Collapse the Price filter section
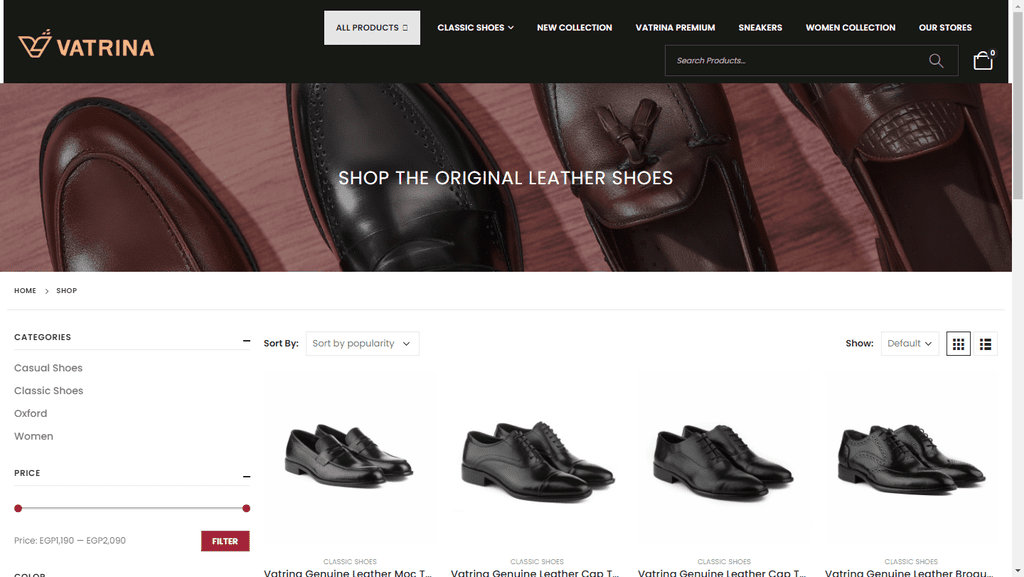This screenshot has height=577, width=1024. point(246,476)
